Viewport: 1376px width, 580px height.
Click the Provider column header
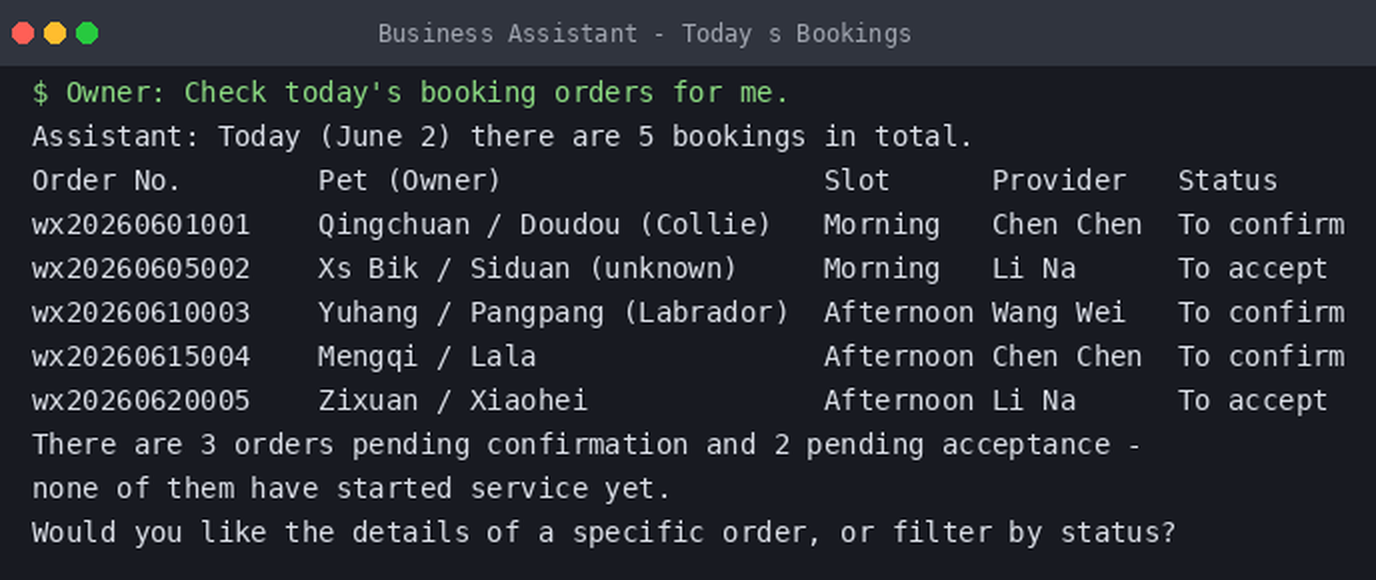click(x=1059, y=180)
